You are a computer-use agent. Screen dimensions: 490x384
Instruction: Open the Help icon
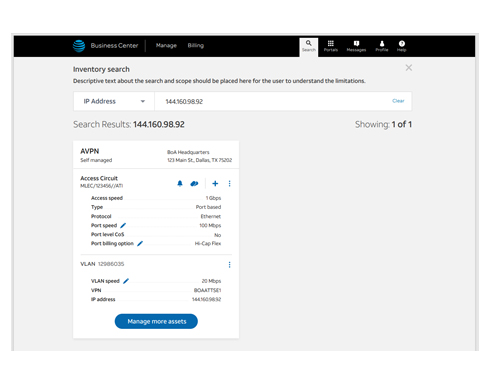[x=402, y=46]
